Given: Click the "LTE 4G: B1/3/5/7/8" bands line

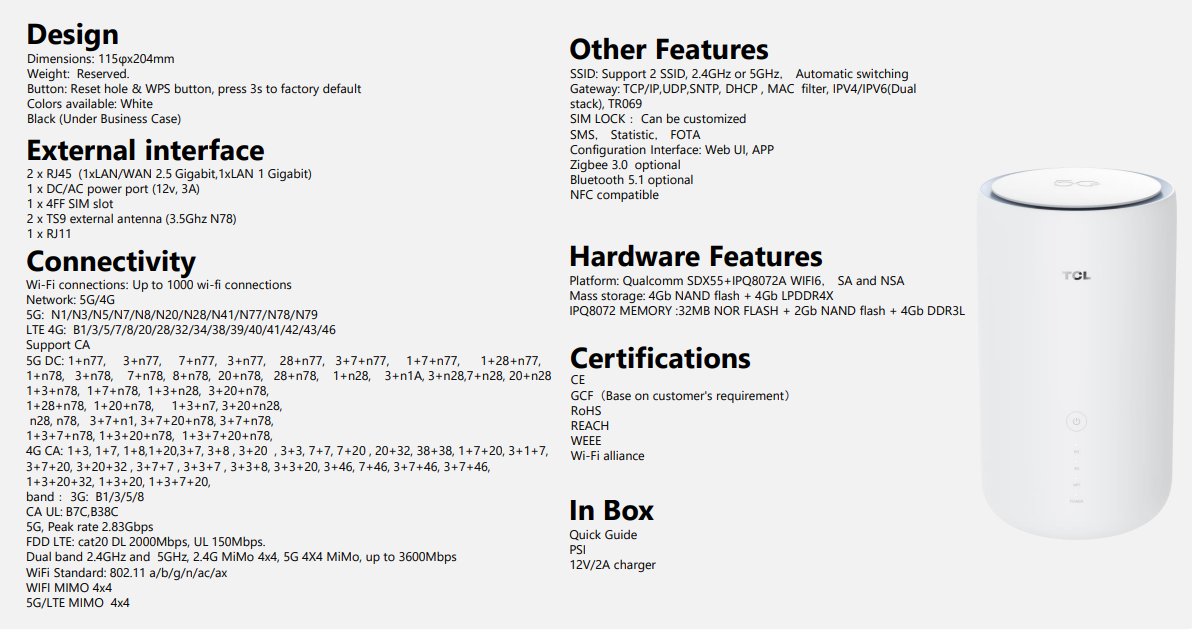Looking at the screenshot, I should coord(181,330).
